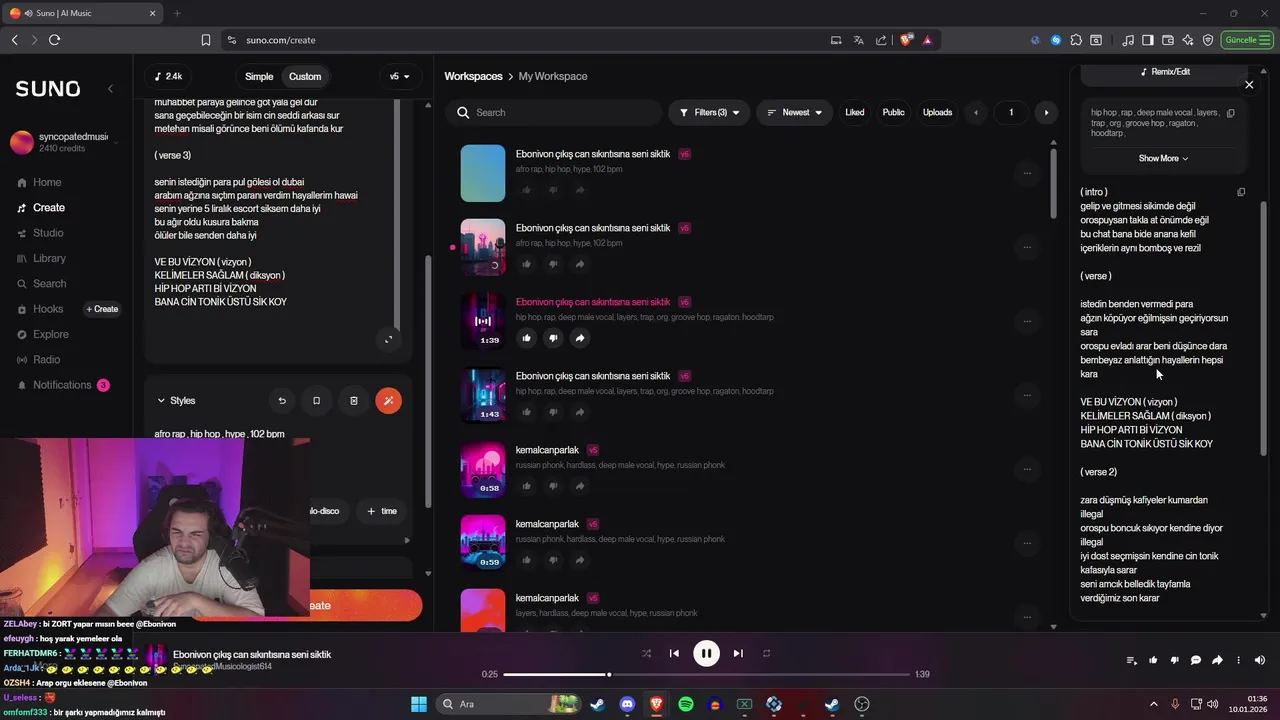Like the playing 1:39 Ebonivon song
Image resolution: width=1280 pixels, height=720 pixels.
(526, 338)
